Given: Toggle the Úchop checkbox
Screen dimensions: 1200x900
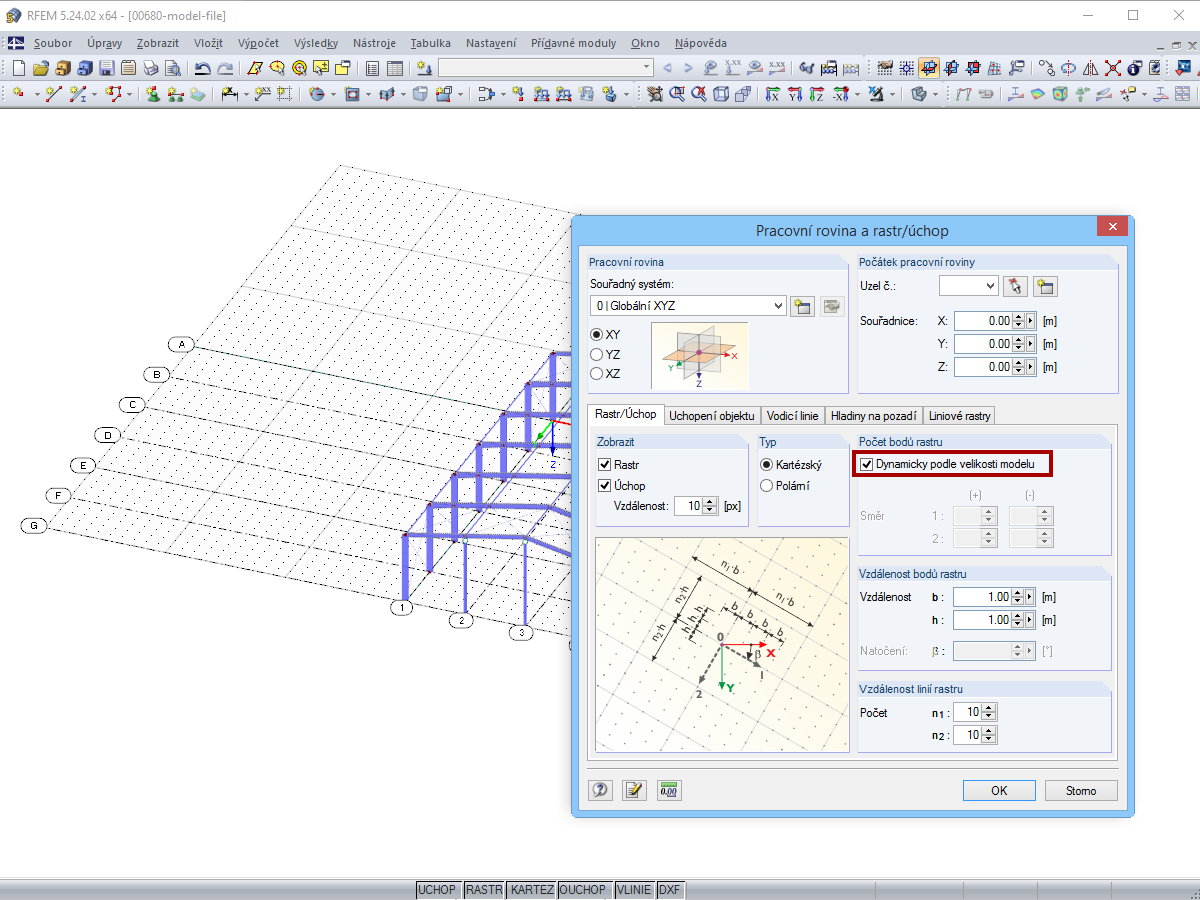Looking at the screenshot, I should (x=604, y=485).
